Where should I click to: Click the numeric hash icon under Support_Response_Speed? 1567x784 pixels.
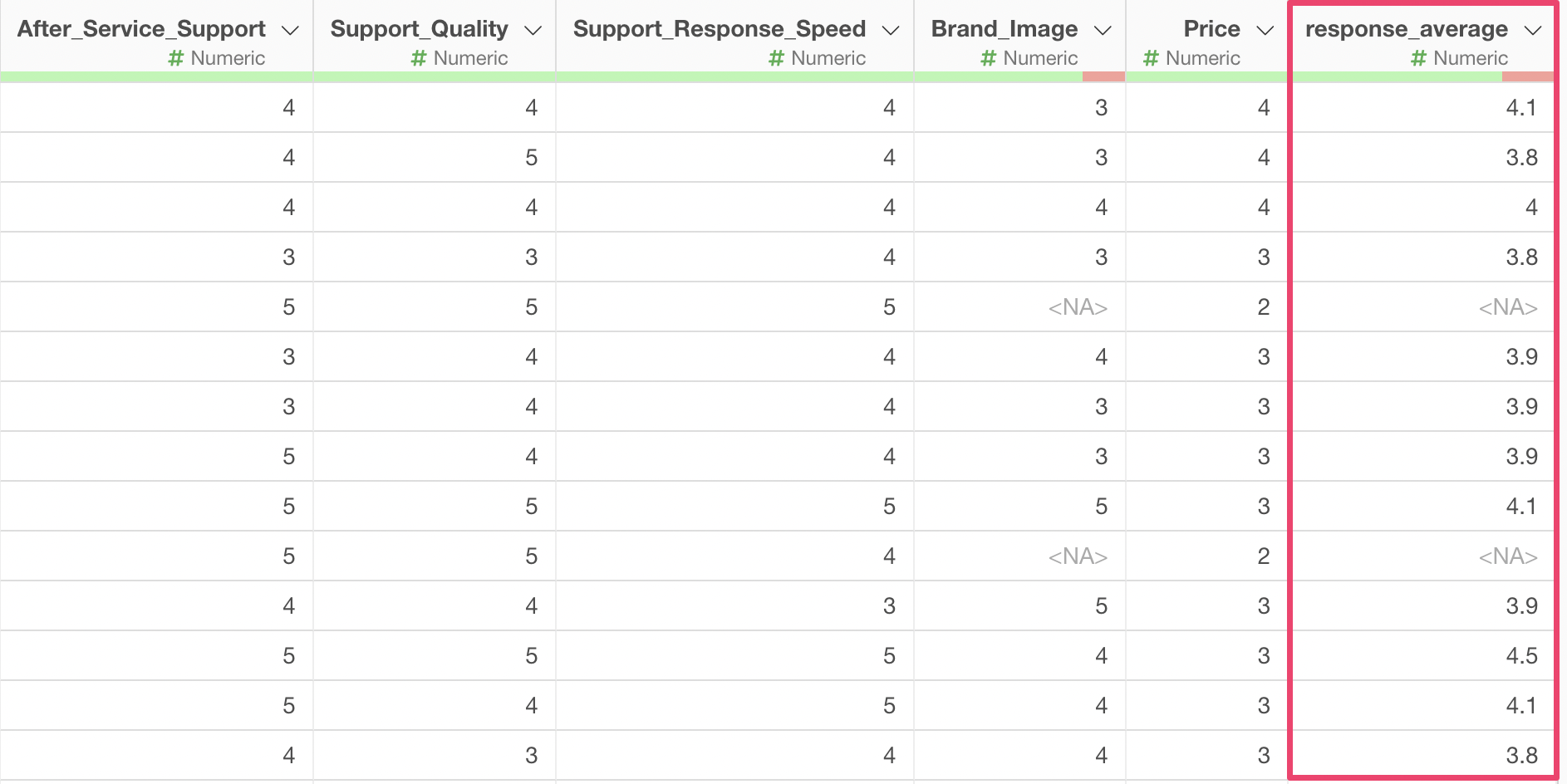pos(776,58)
